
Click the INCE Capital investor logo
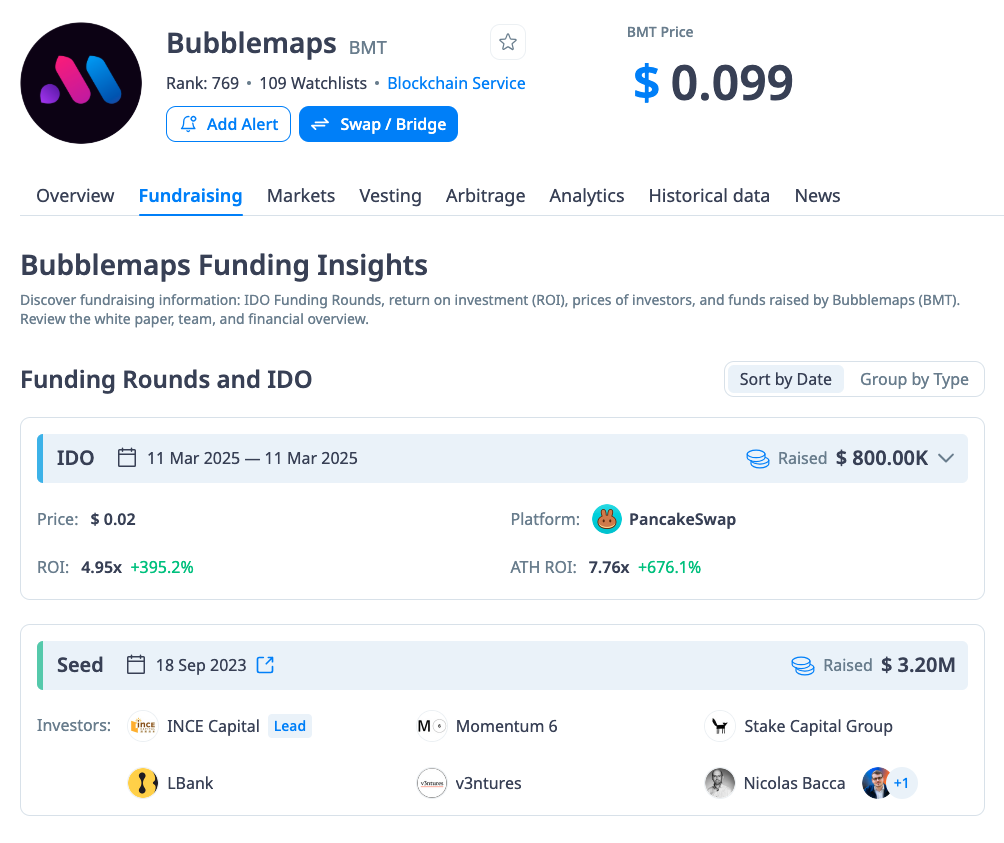tap(142, 726)
